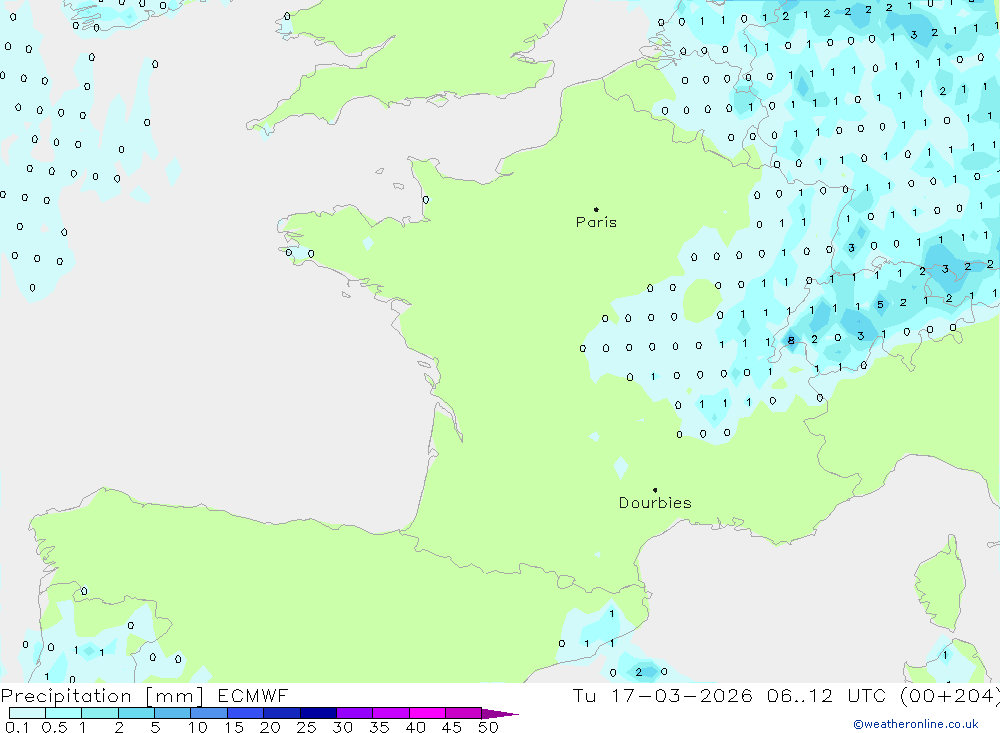The height and width of the screenshot is (733, 1000).
Task: Click the Dourbies location marker dot
Action: pyautogui.click(x=655, y=490)
